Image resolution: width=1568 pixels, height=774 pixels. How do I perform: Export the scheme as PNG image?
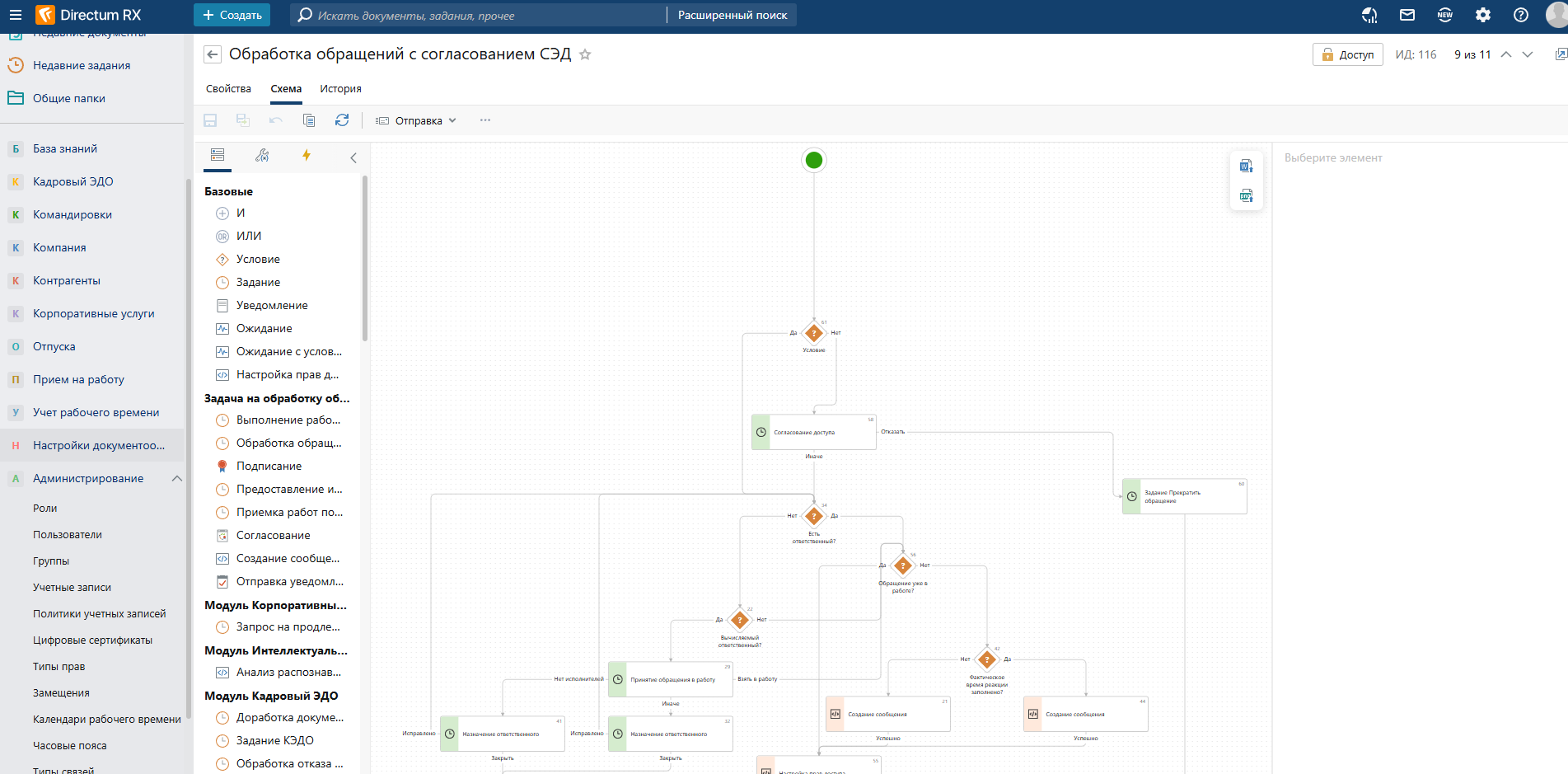point(1246,195)
